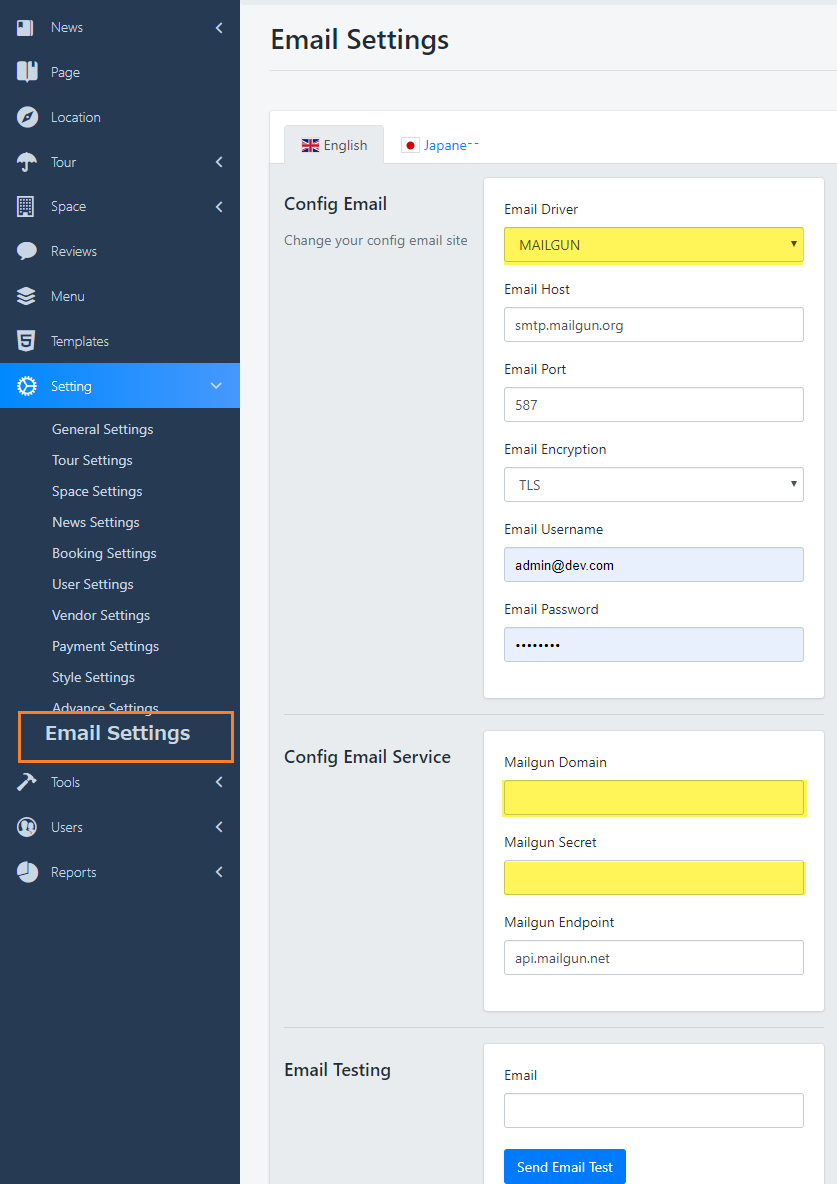The image size is (837, 1184).
Task: Switch to the Japanese language tab
Action: tap(440, 145)
